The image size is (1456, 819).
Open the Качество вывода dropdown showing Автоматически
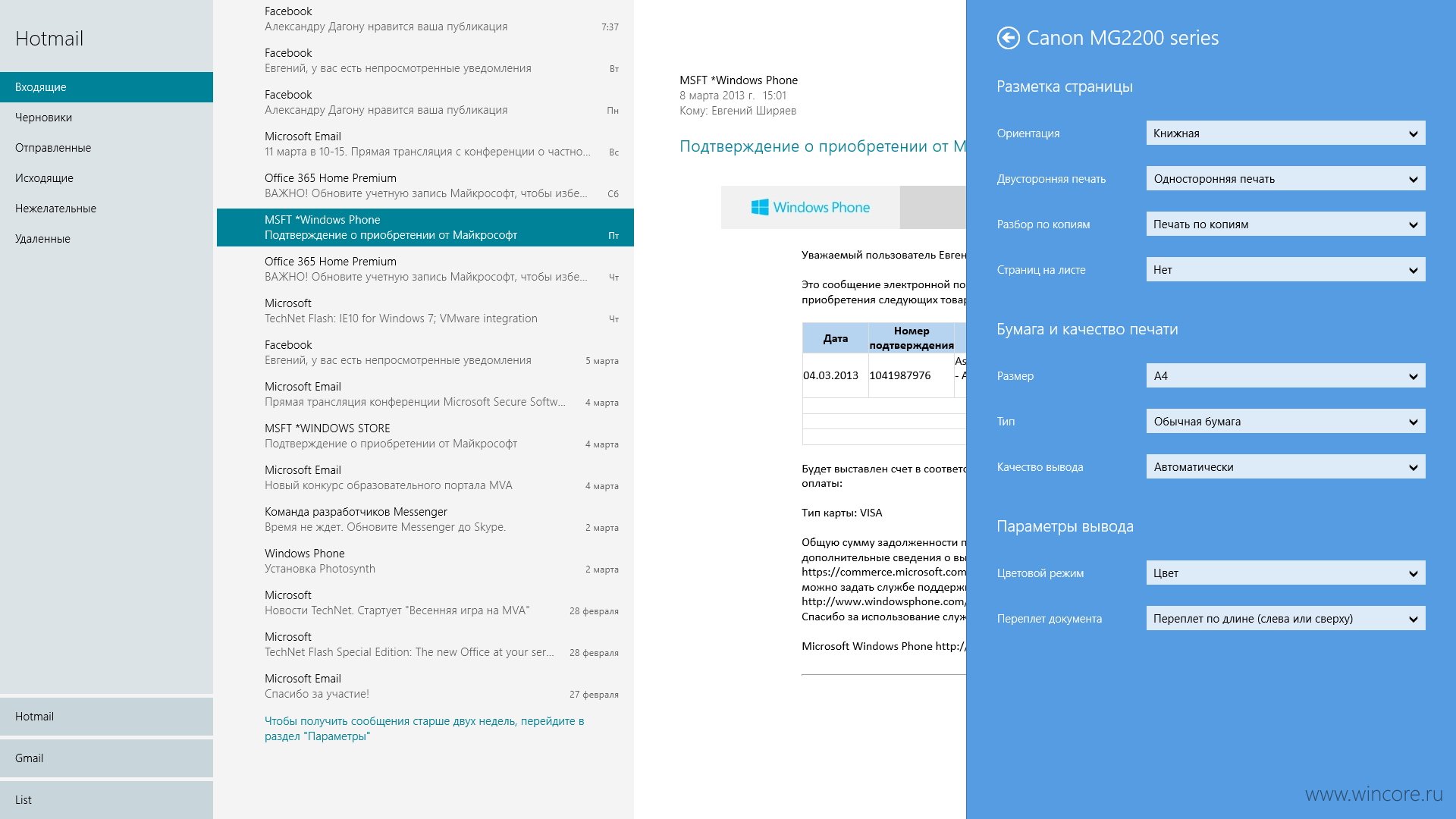[1285, 467]
